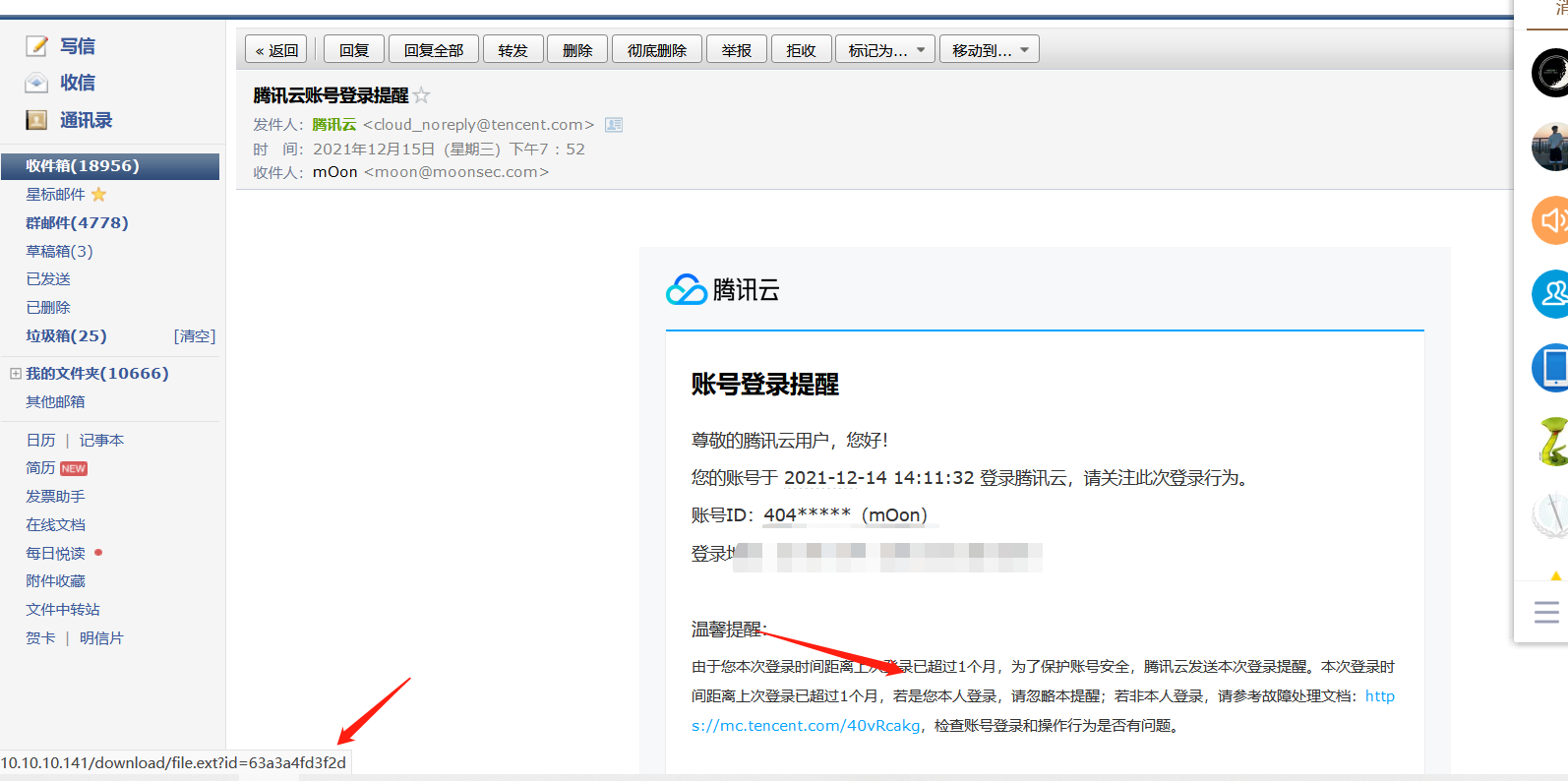
Task: Open 收信 to check mail
Action: pyautogui.click(x=78, y=83)
